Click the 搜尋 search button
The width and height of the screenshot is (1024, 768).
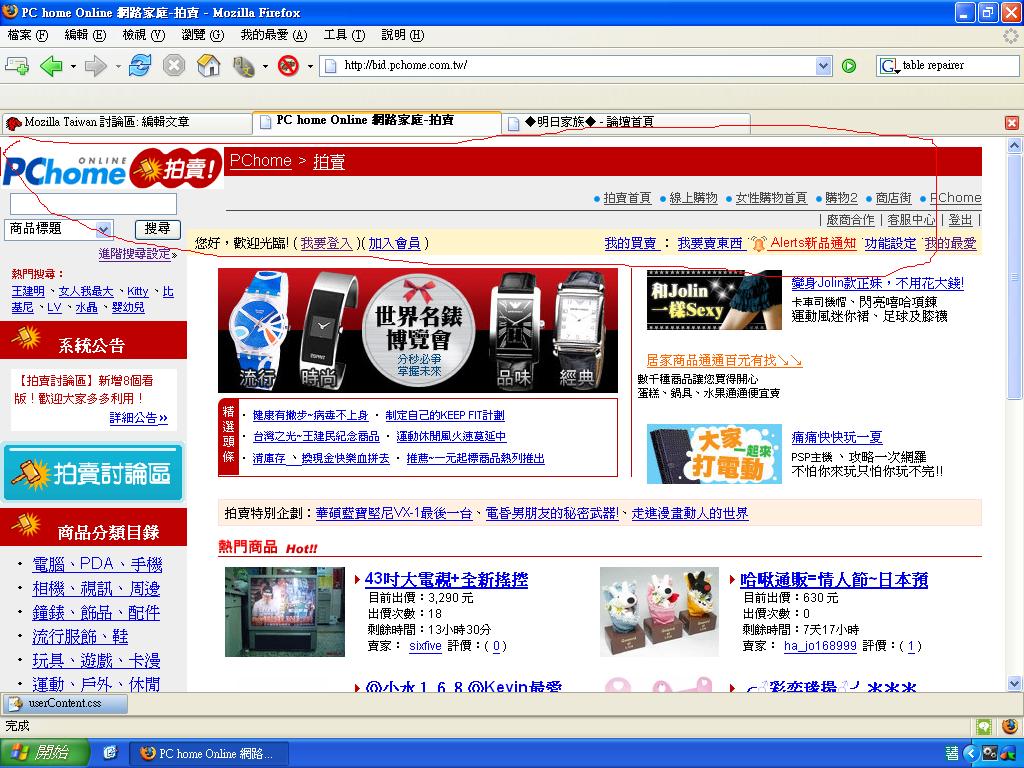157,229
